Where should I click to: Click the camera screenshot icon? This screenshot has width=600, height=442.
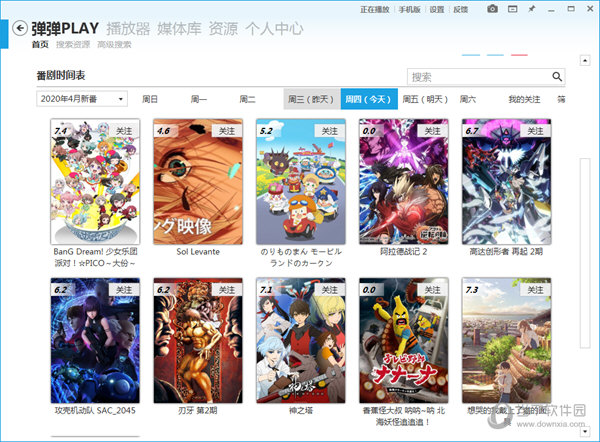(492, 9)
